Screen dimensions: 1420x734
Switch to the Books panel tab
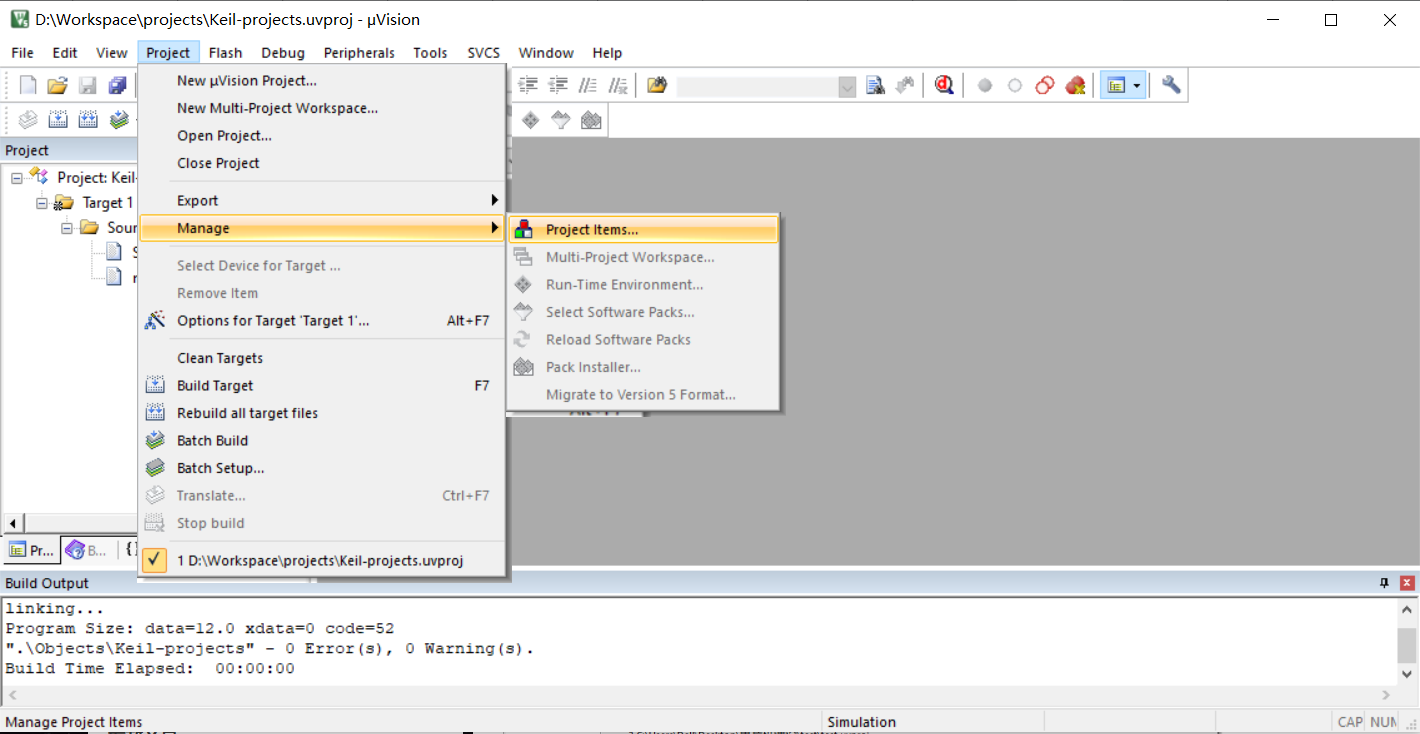(x=87, y=550)
